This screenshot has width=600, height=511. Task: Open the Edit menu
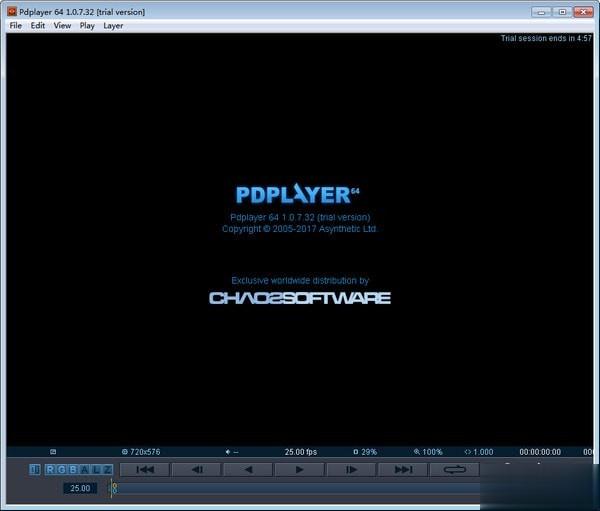pos(38,26)
